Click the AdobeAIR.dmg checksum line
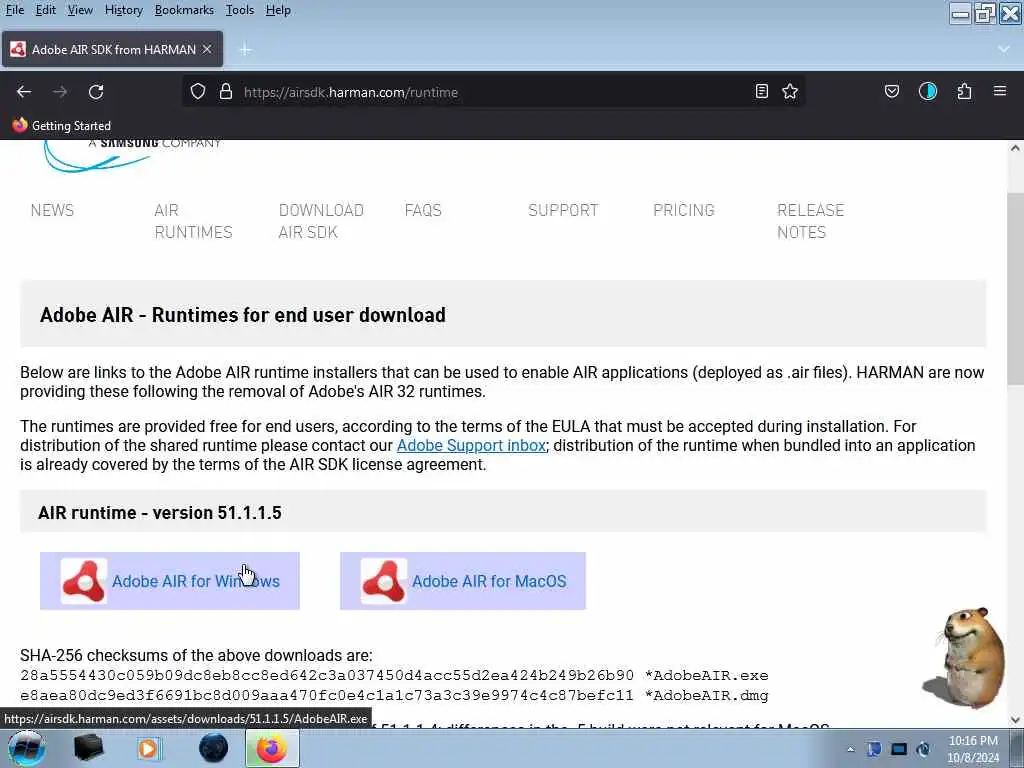The height and width of the screenshot is (768, 1024). point(394,696)
